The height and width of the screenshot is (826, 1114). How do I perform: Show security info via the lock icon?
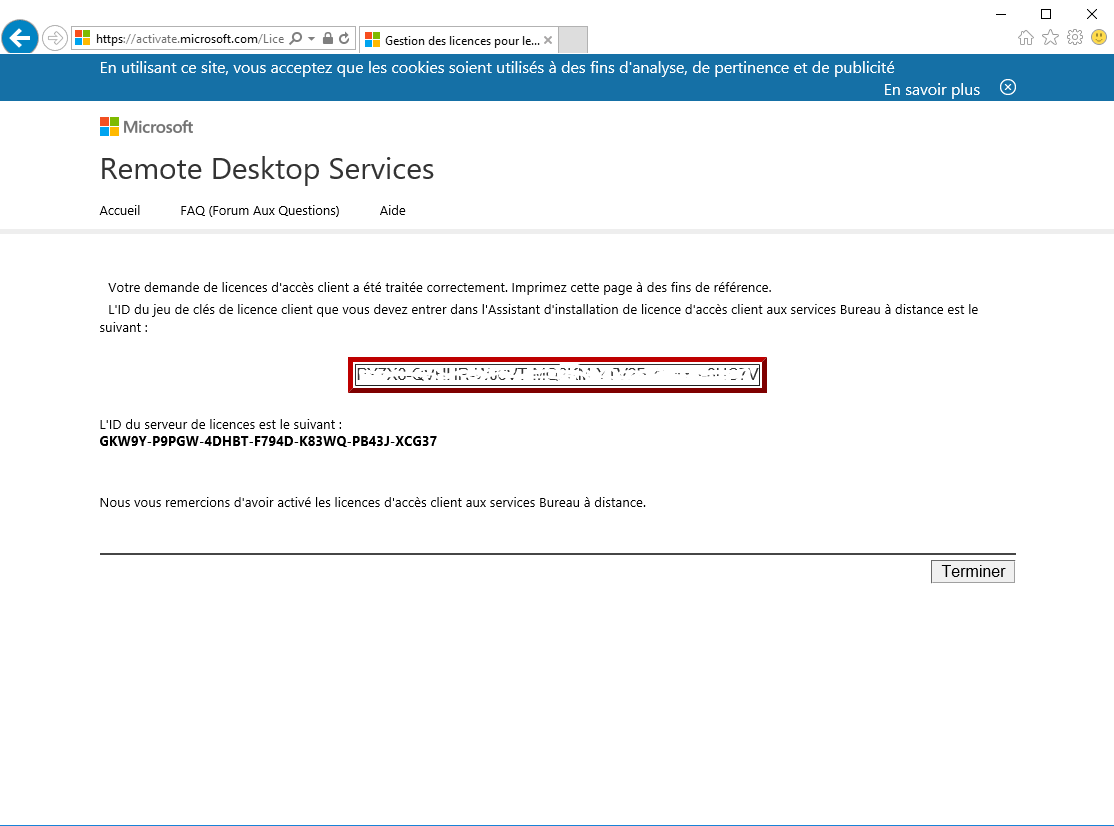click(328, 38)
